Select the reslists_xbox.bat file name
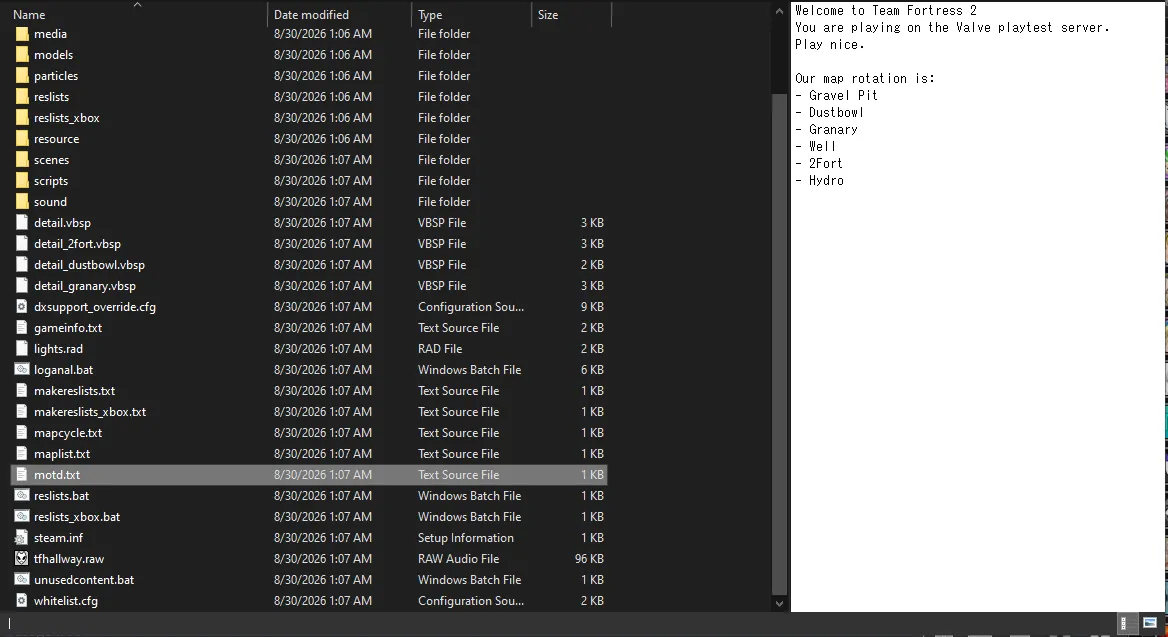The image size is (1168, 637). coord(77,516)
